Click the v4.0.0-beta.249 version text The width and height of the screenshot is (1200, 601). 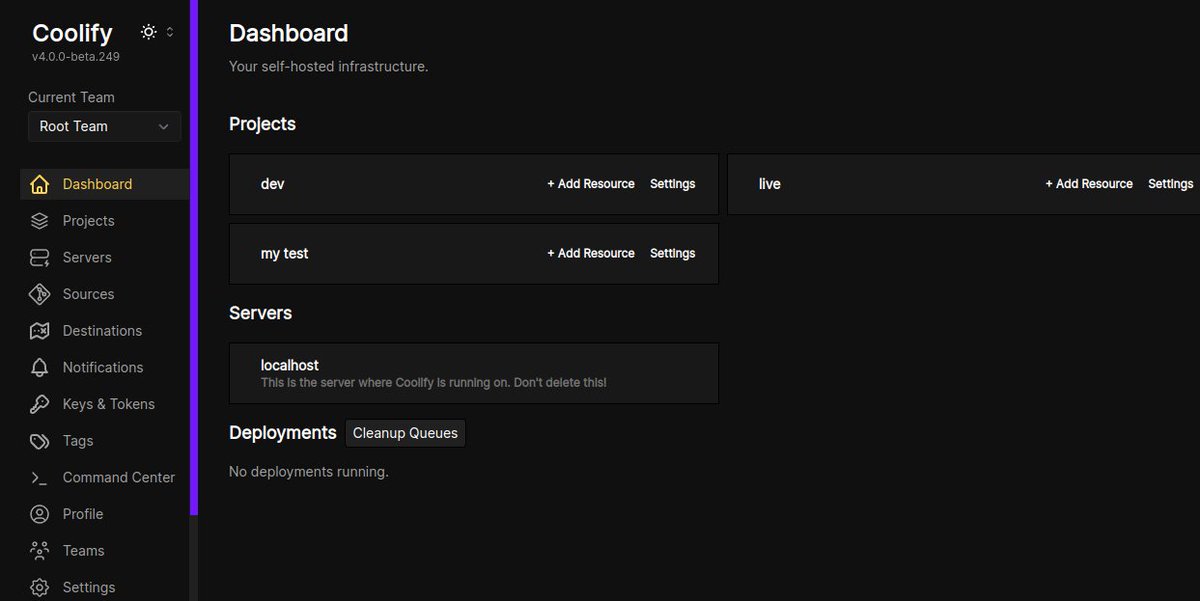point(76,57)
